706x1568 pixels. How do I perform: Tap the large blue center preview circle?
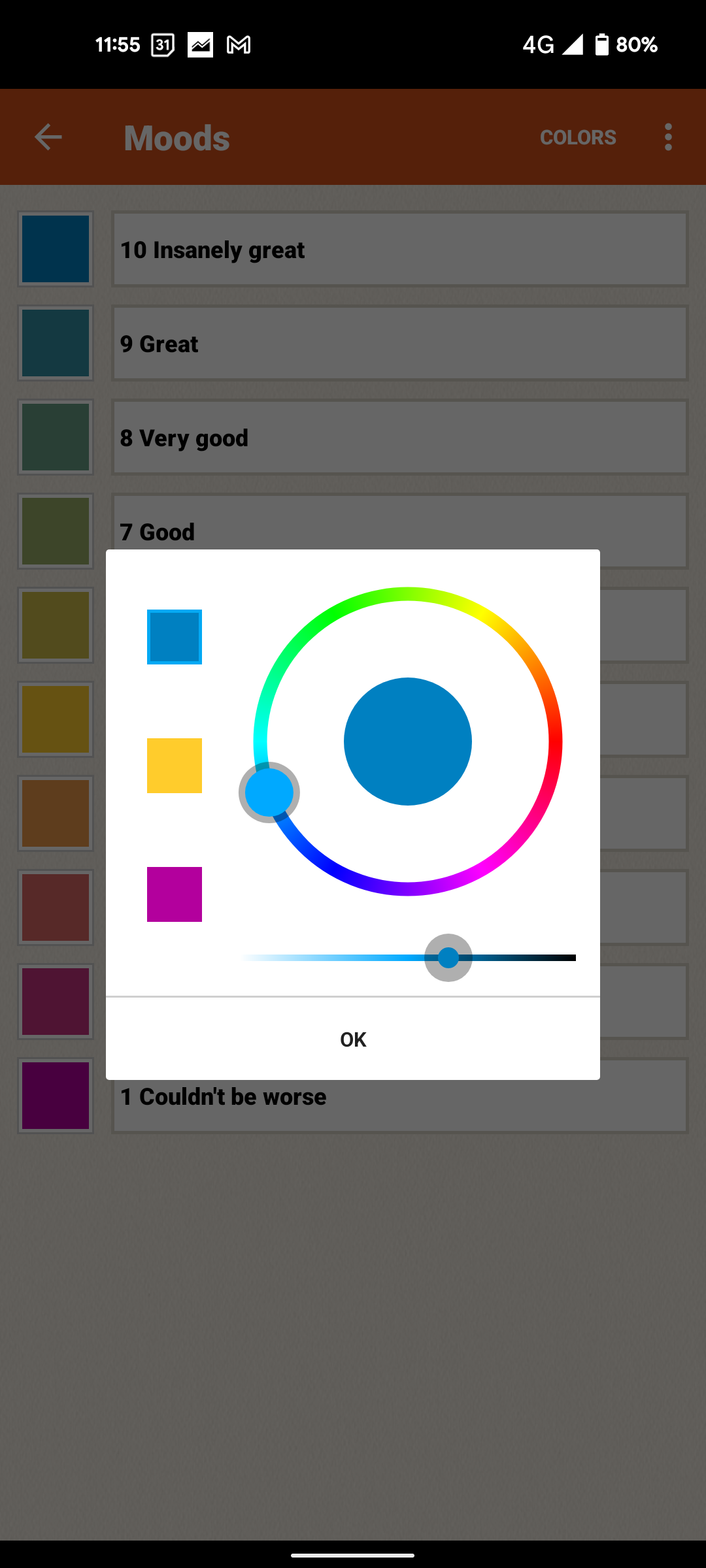[408, 742]
